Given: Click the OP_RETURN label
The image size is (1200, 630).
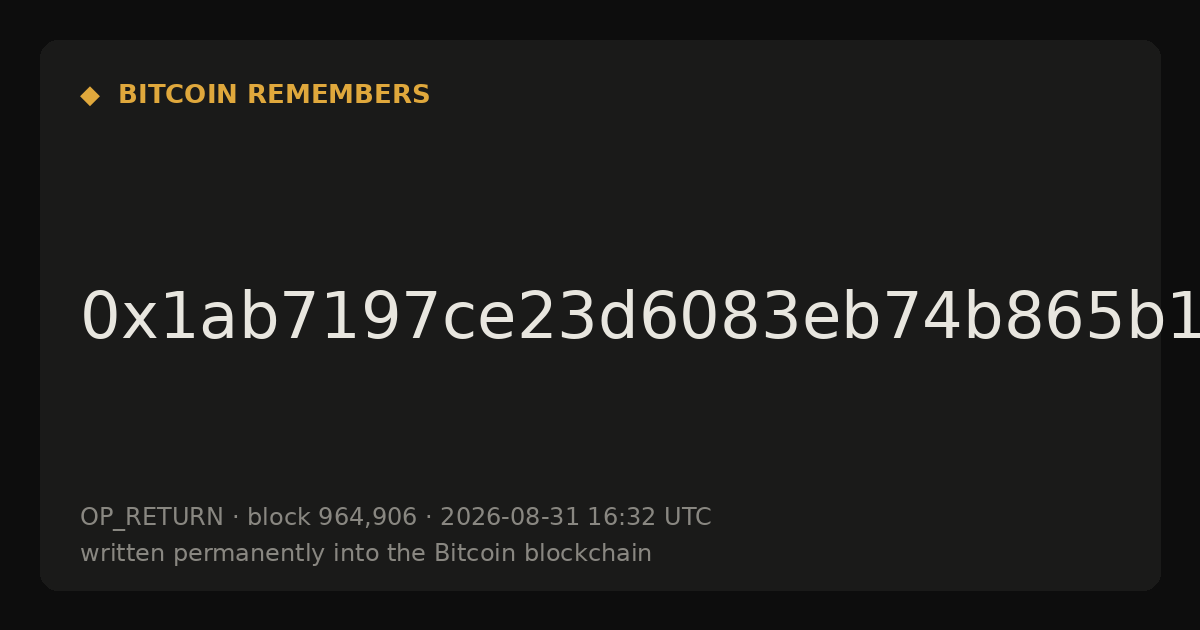Looking at the screenshot, I should 152,518.
